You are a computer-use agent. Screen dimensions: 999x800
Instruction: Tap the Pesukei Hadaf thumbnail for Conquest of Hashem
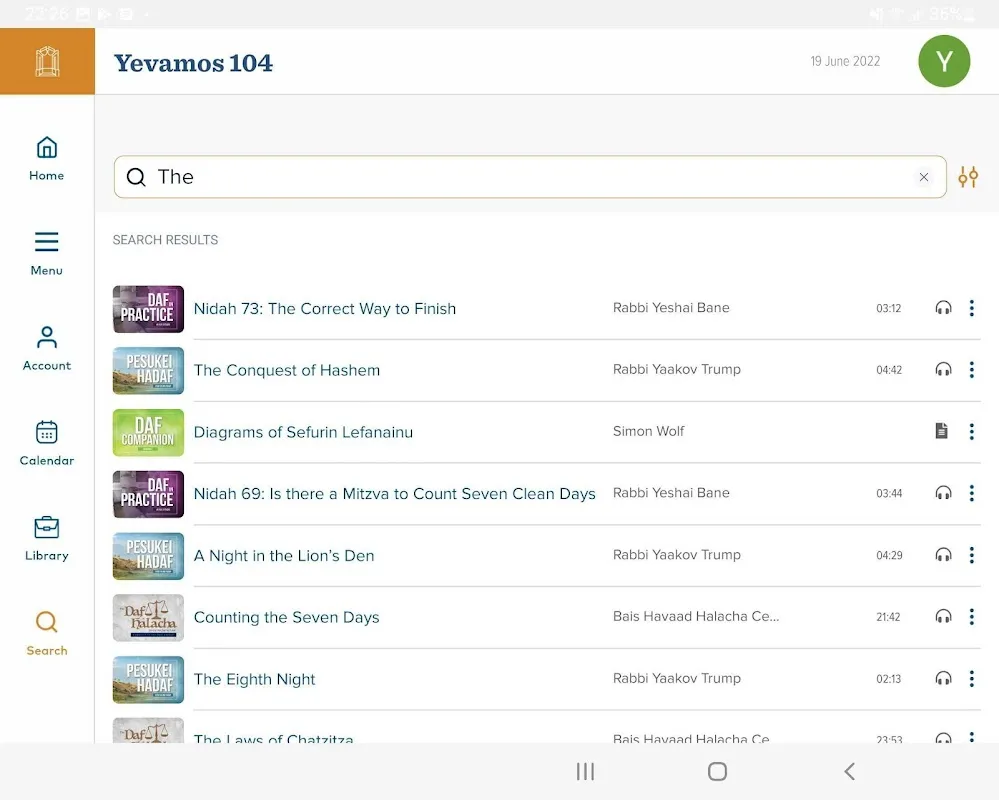tap(148, 371)
